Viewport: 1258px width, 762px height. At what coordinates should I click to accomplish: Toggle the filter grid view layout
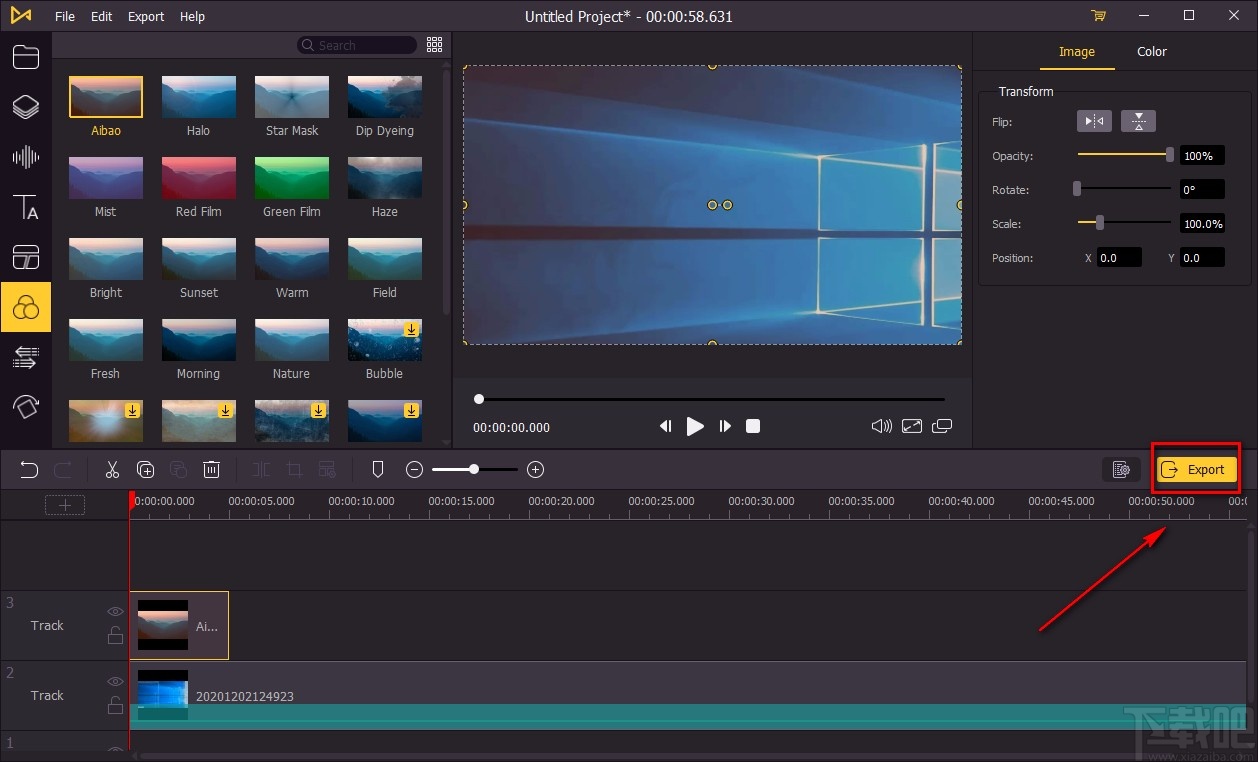(x=434, y=45)
